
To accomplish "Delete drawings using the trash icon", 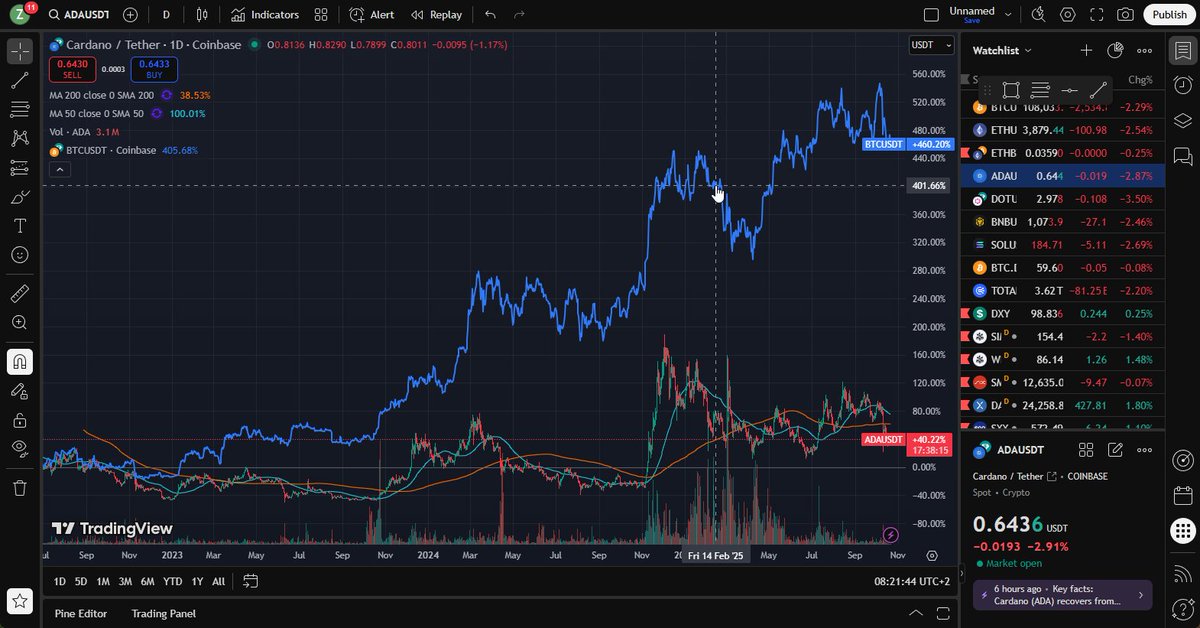I will pyautogui.click(x=19, y=488).
